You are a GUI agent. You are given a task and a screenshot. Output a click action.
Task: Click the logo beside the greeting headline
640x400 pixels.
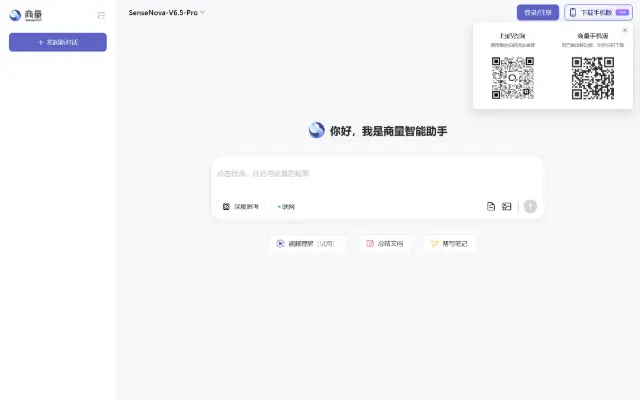316,130
